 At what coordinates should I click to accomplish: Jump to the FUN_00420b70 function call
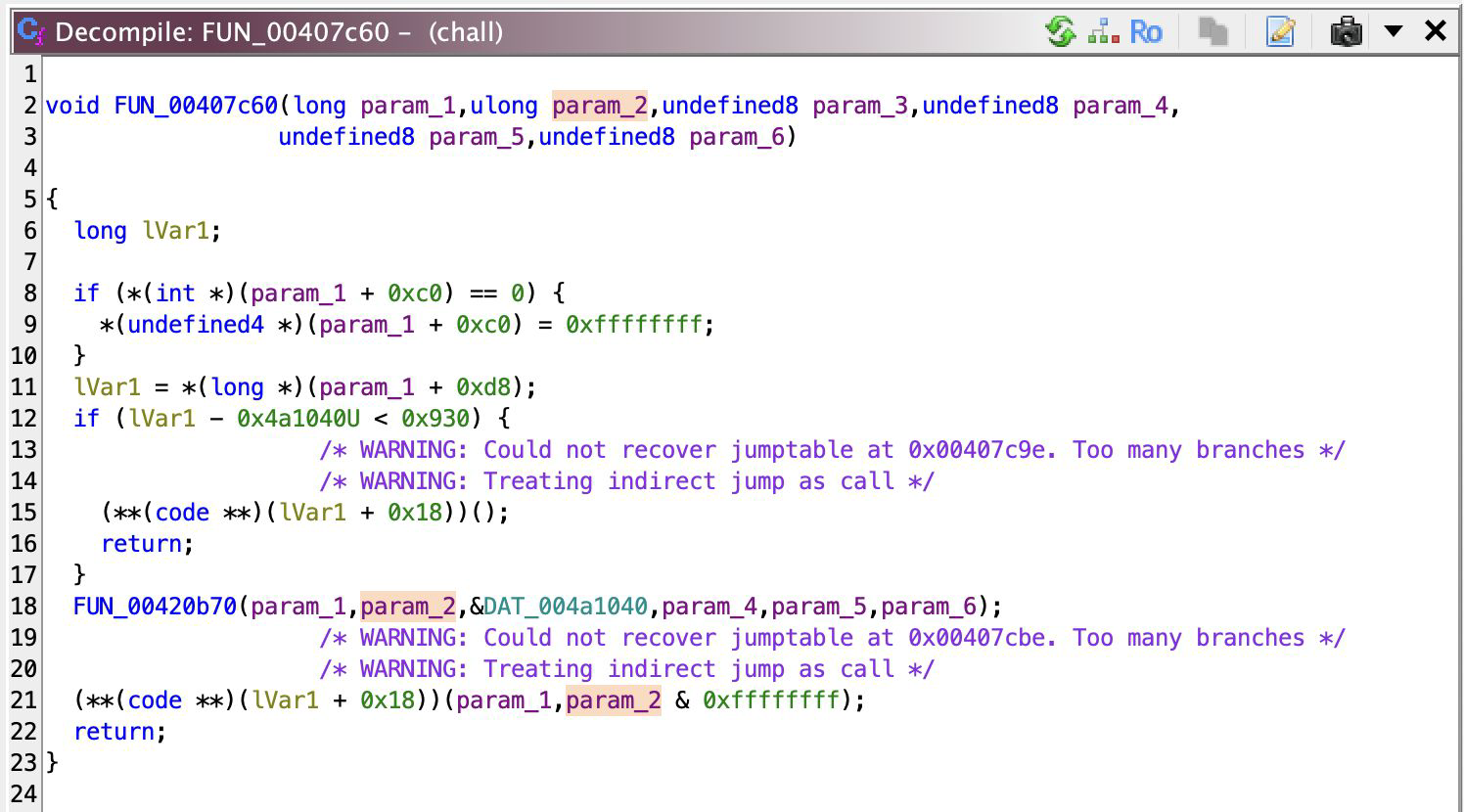pos(155,607)
